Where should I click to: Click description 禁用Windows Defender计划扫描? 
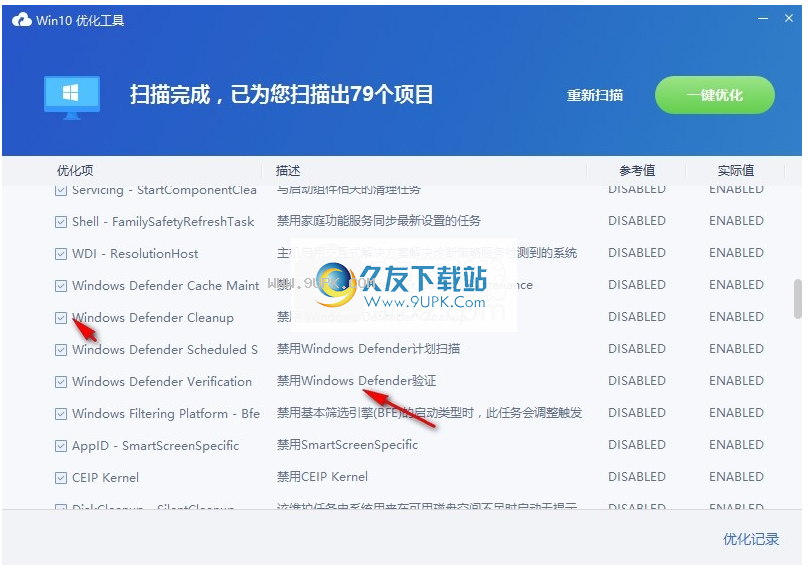pyautogui.click(x=368, y=348)
